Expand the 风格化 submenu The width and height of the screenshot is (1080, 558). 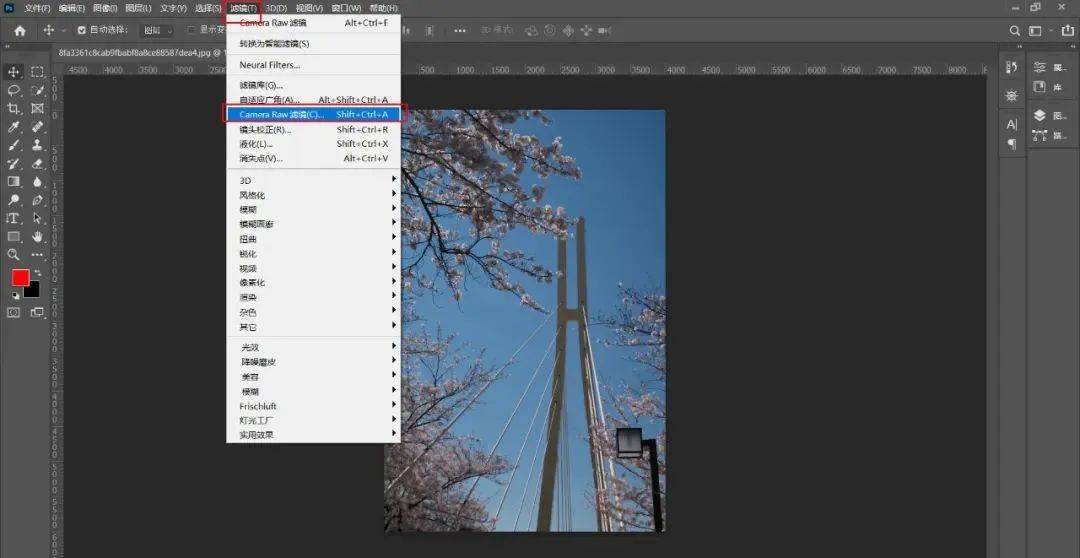coord(313,195)
